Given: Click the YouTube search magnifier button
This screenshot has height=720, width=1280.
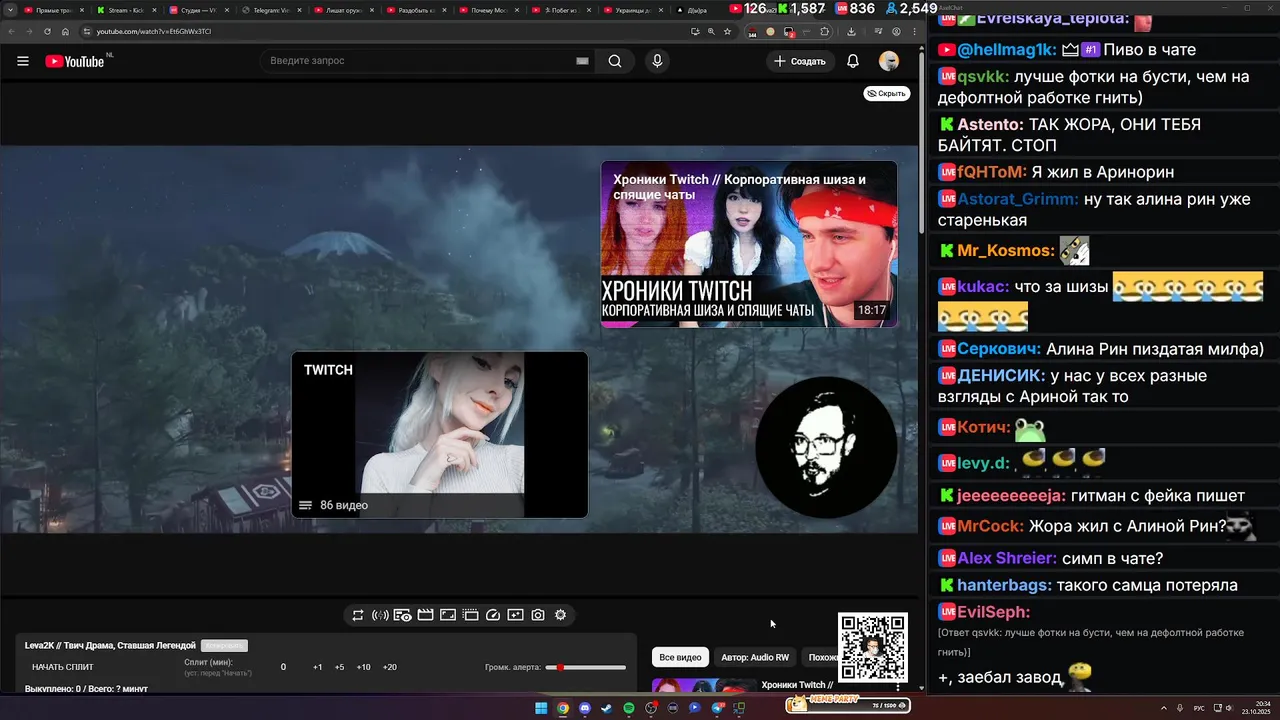Looking at the screenshot, I should (615, 61).
